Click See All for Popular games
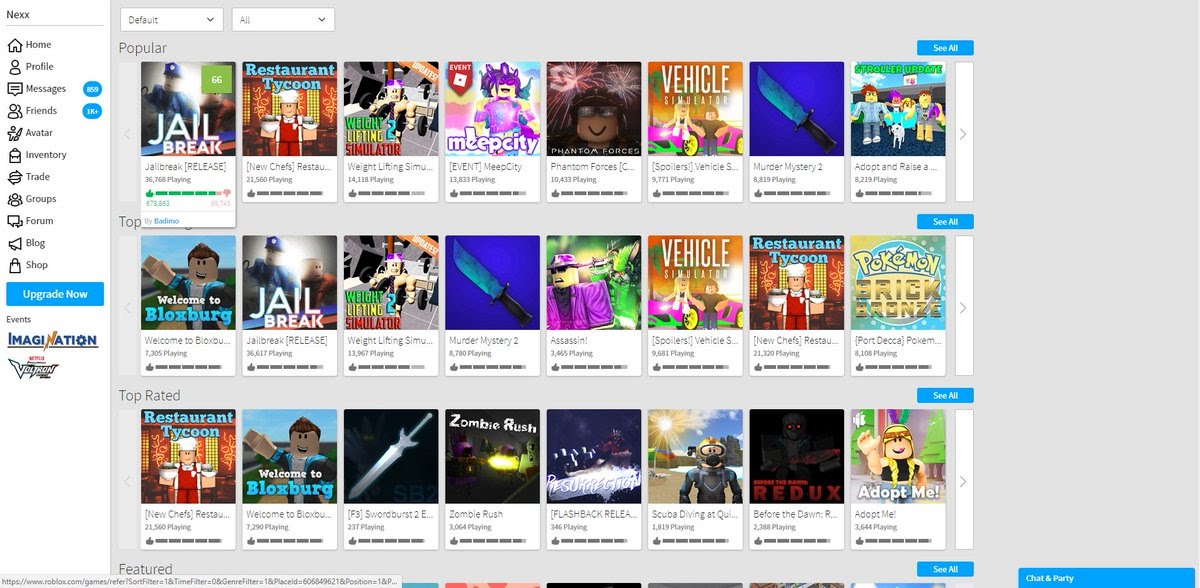 point(945,48)
